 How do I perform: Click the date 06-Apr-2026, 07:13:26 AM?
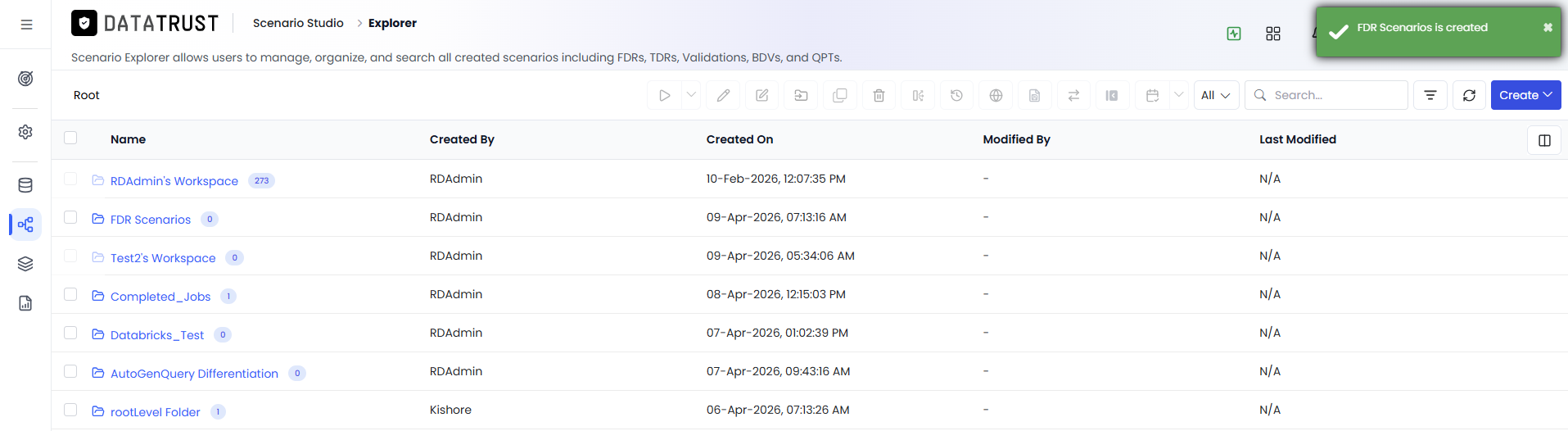[x=778, y=410]
